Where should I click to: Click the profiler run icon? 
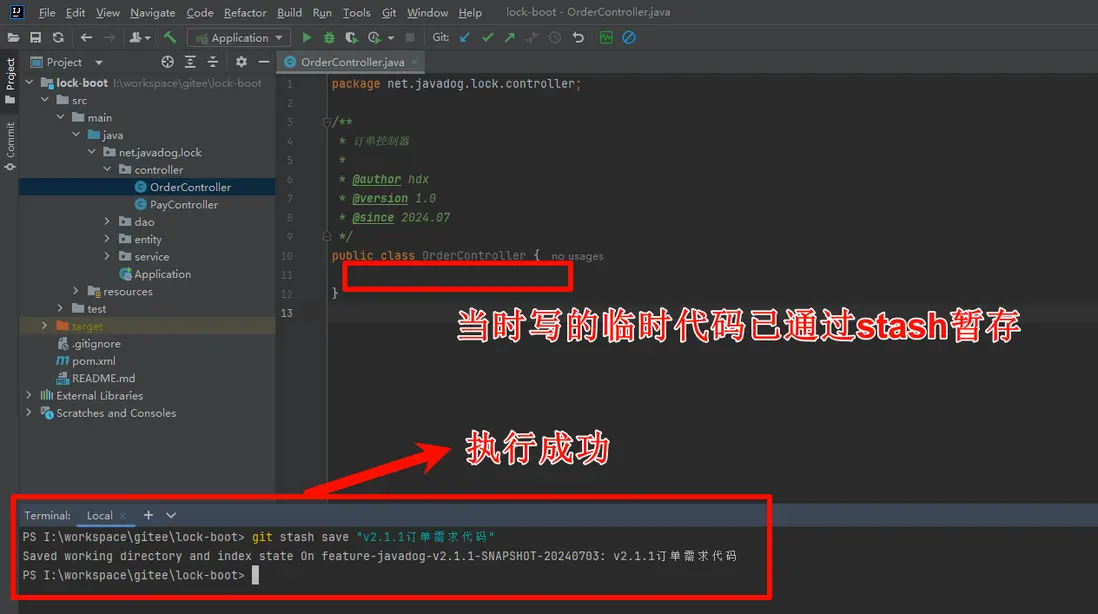coord(374,38)
